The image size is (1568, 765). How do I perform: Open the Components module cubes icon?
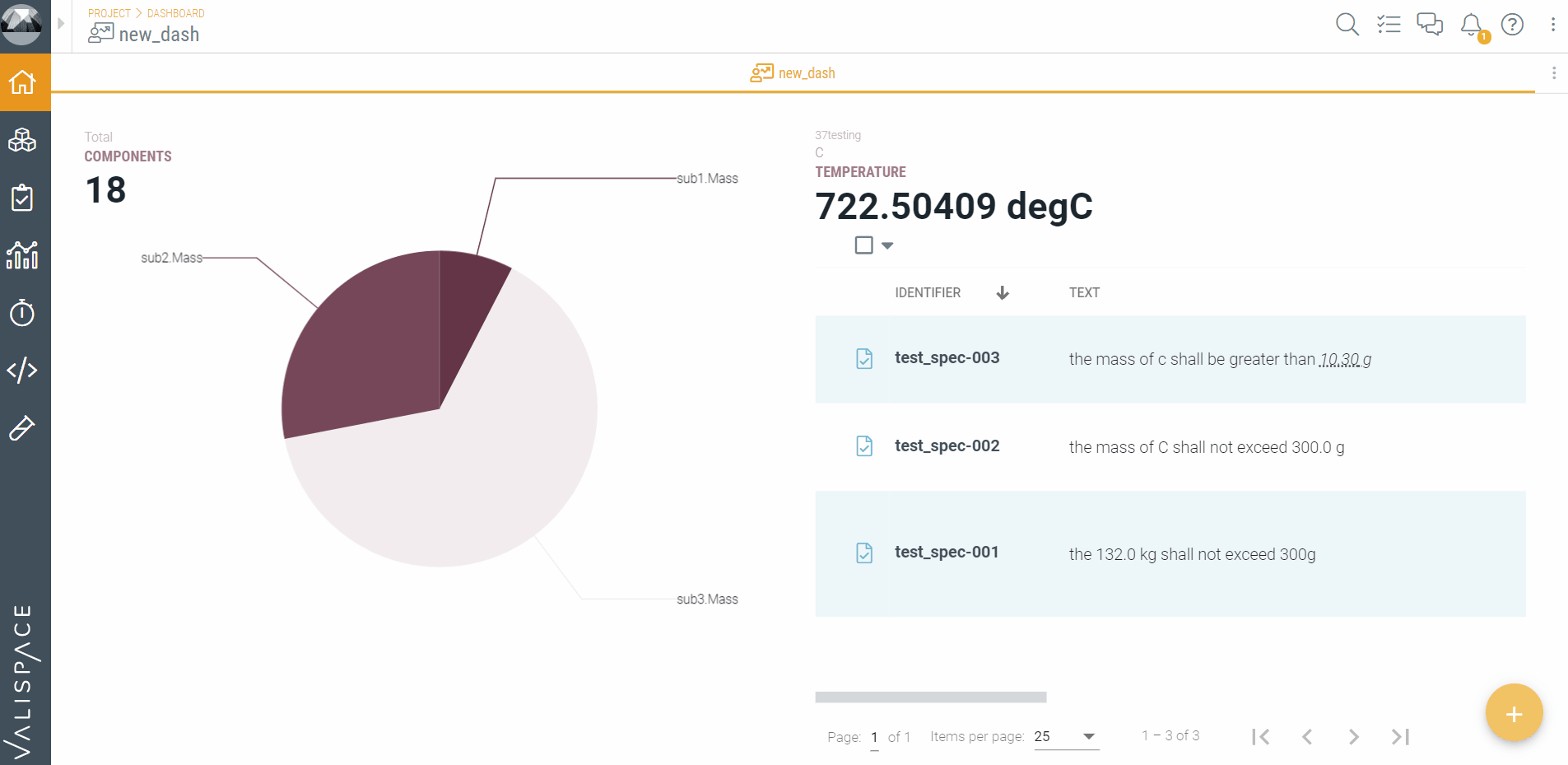[x=22, y=141]
